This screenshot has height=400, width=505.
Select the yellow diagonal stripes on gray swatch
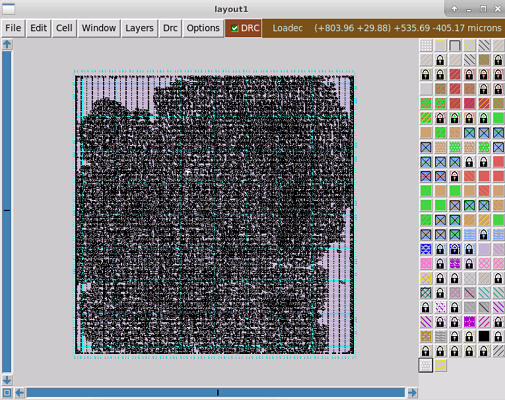point(469,46)
